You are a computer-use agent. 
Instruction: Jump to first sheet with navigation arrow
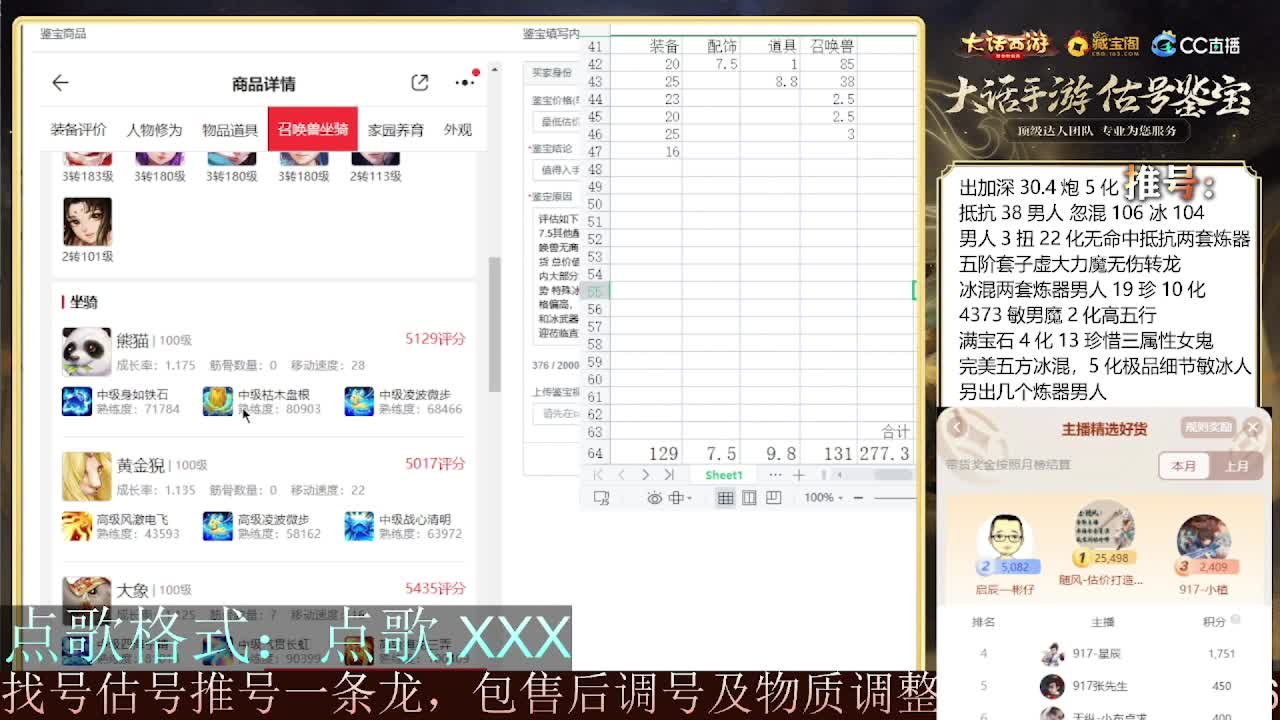pyautogui.click(x=598, y=475)
